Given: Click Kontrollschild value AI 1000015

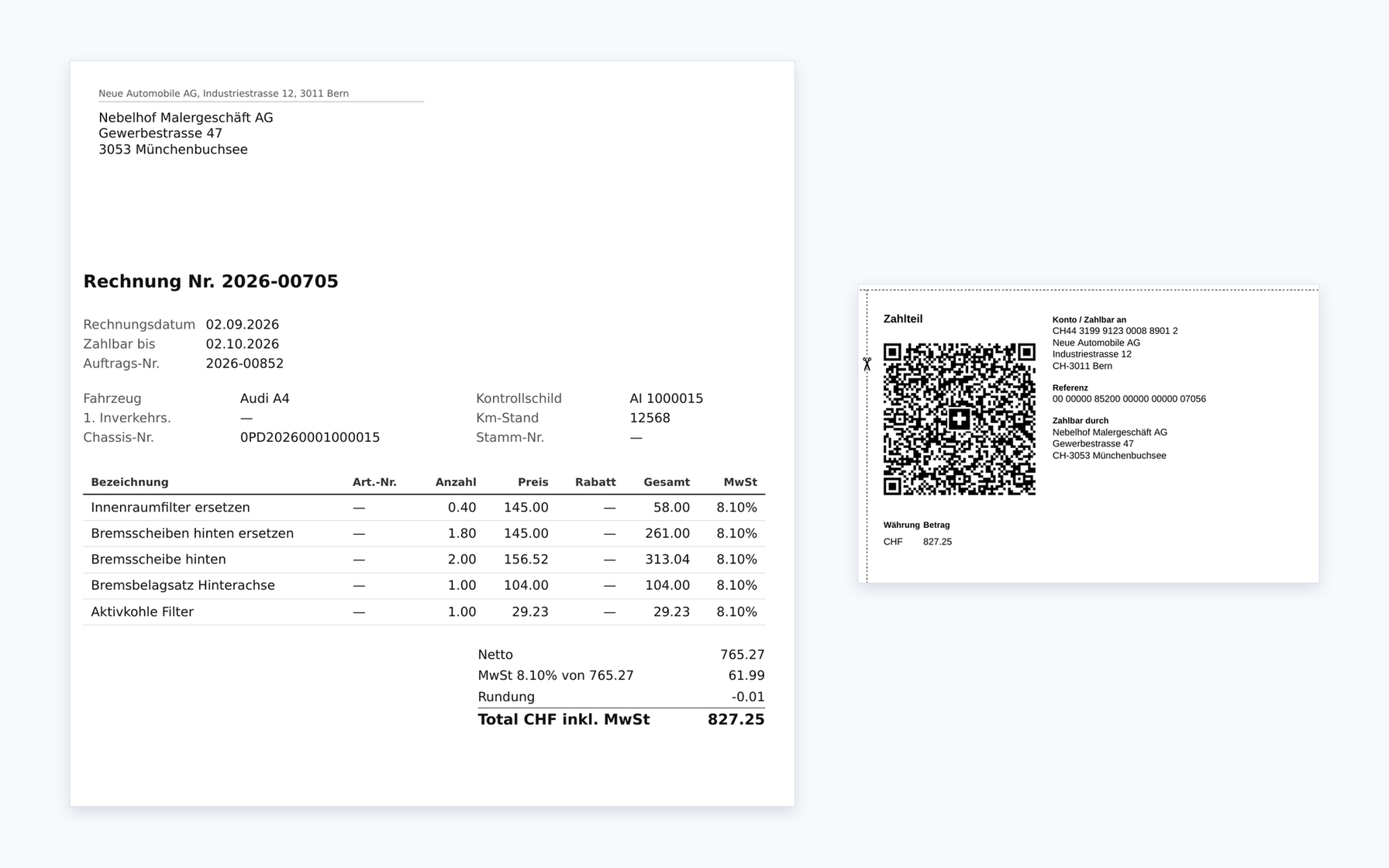Looking at the screenshot, I should coord(667,398).
